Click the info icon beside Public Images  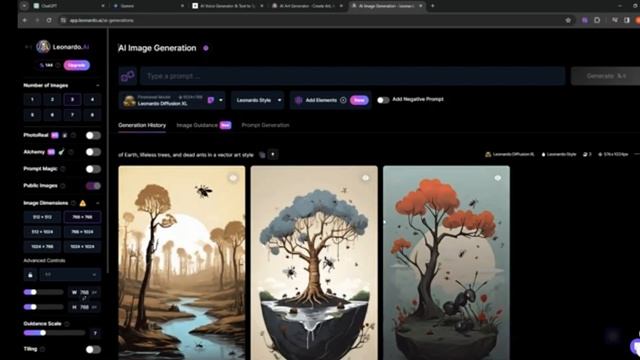(x=63, y=186)
